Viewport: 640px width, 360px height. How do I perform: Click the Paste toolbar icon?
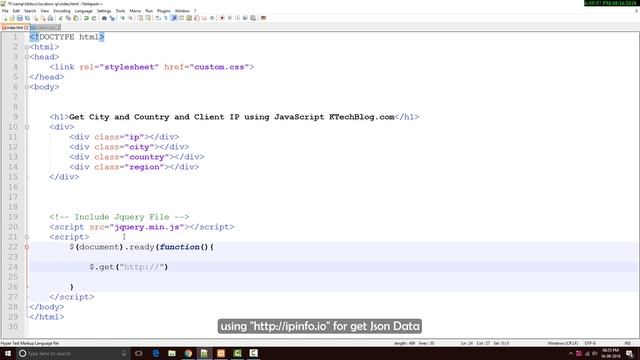[76, 18]
